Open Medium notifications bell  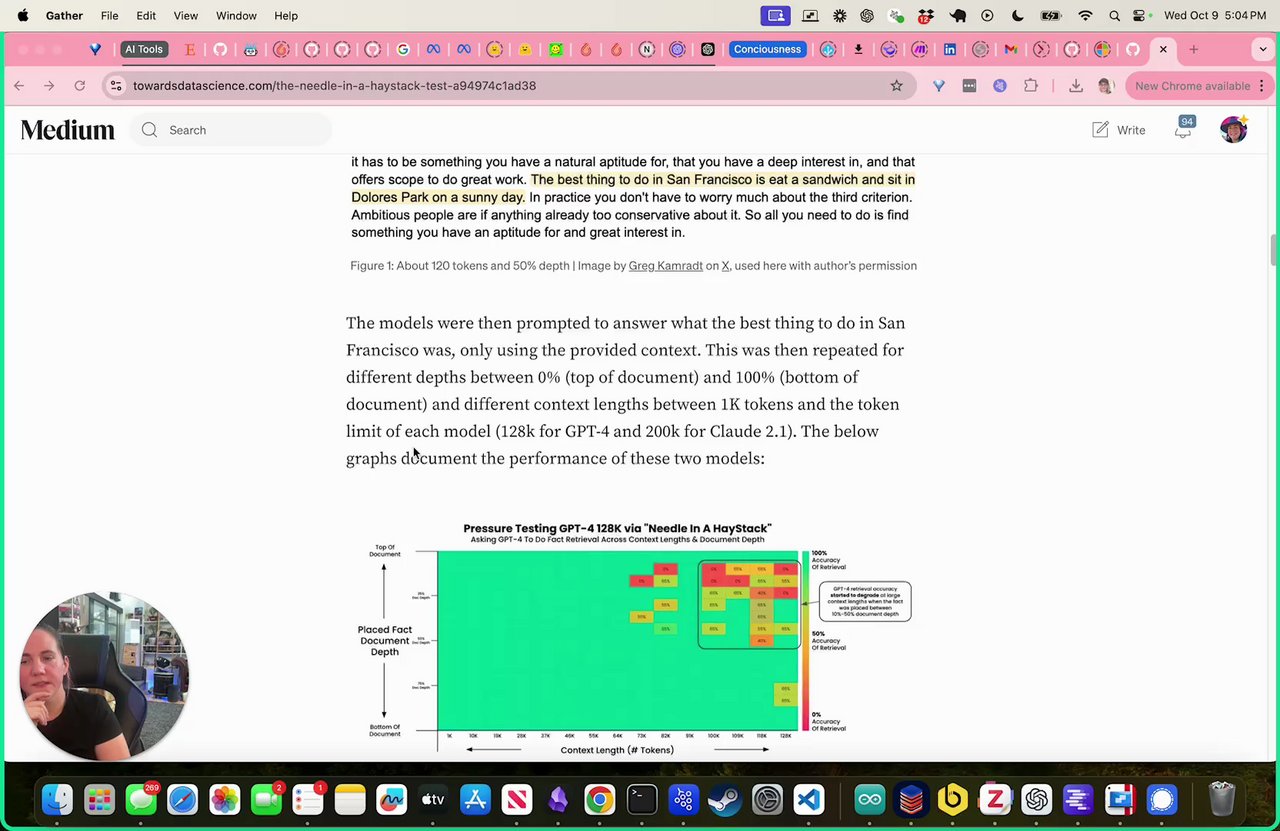click(x=1183, y=130)
